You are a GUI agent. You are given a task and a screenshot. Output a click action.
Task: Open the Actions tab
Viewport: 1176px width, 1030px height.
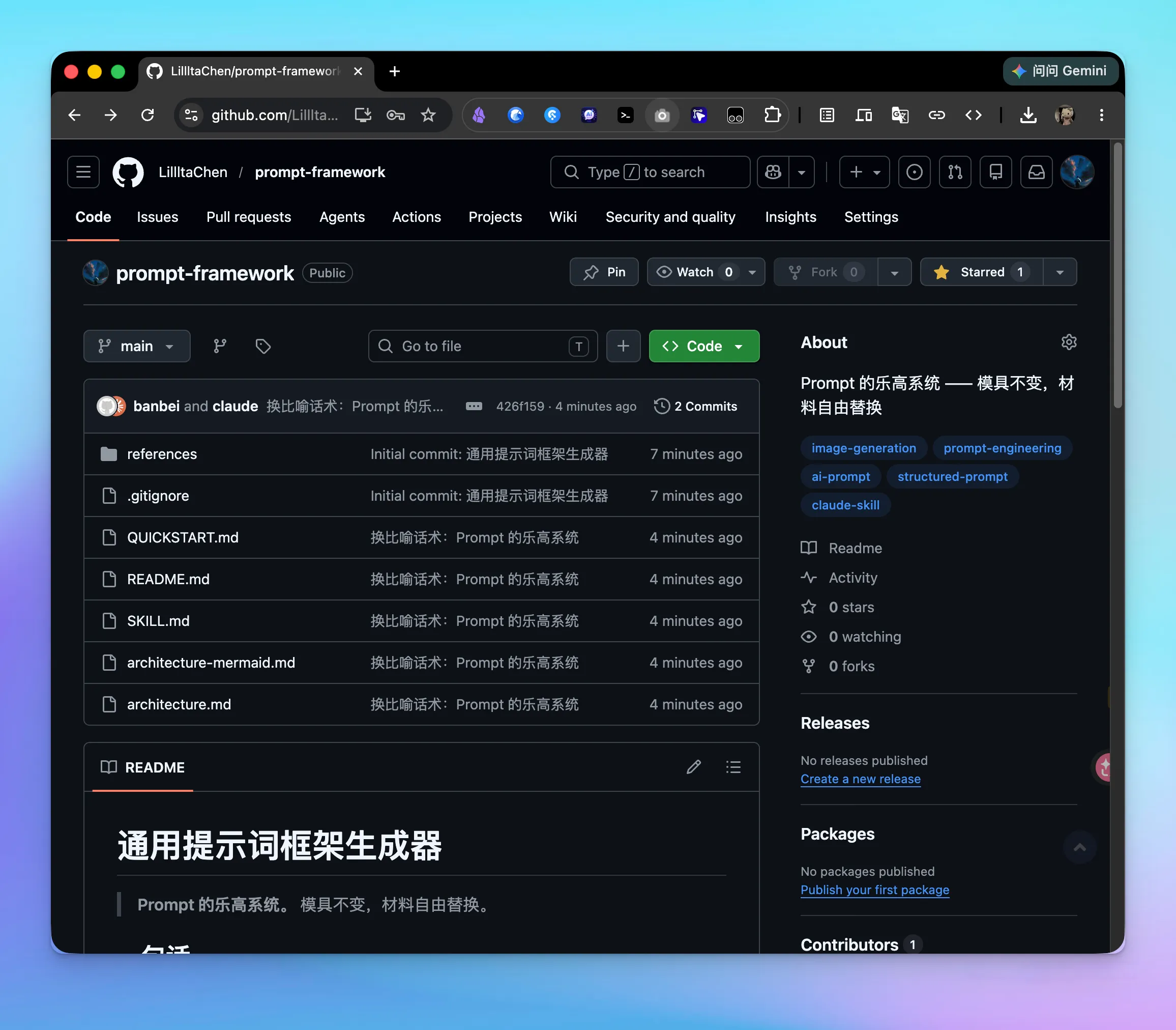coord(417,217)
